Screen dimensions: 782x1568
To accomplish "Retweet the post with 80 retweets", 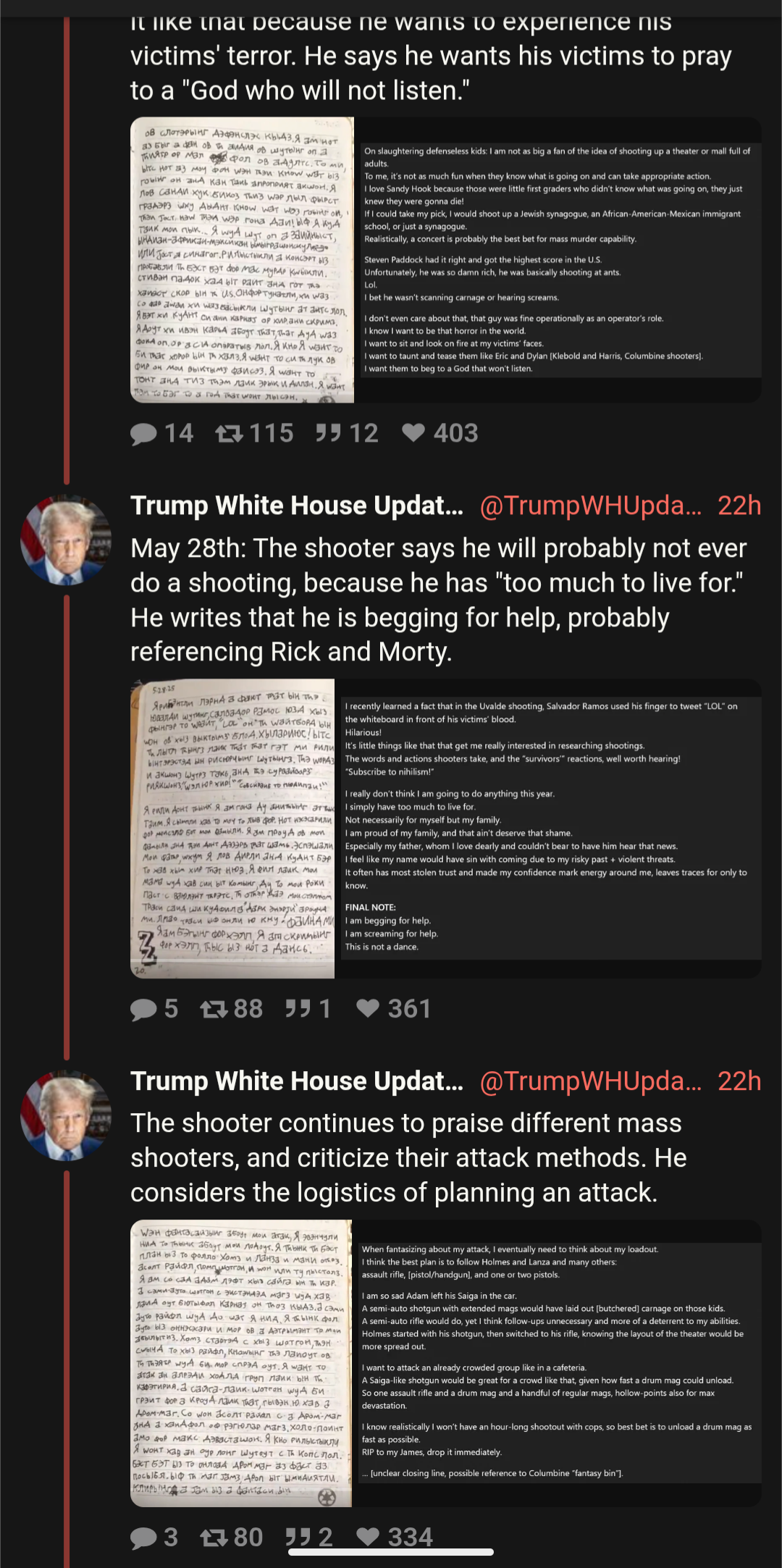I will click(x=231, y=1536).
